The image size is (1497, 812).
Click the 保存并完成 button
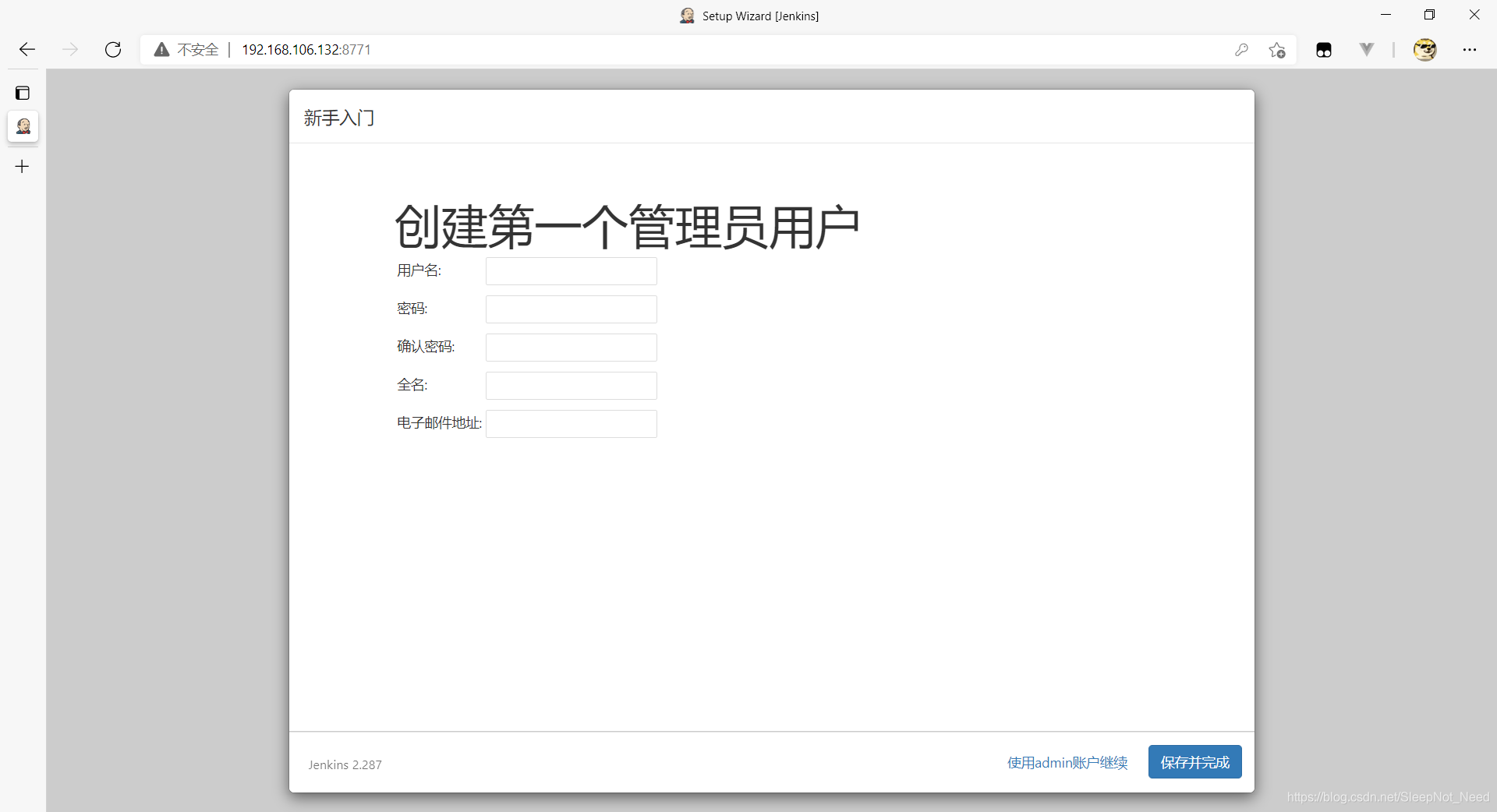point(1195,762)
